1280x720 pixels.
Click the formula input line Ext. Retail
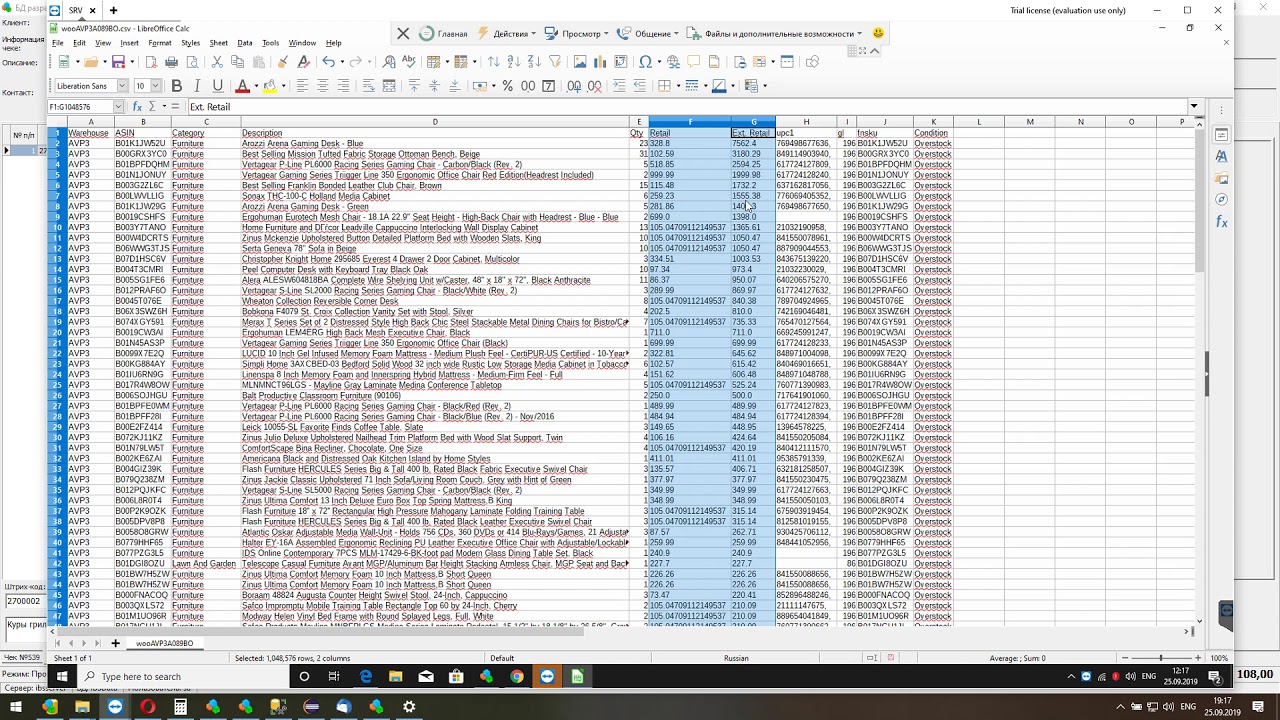pyautogui.click(x=688, y=106)
